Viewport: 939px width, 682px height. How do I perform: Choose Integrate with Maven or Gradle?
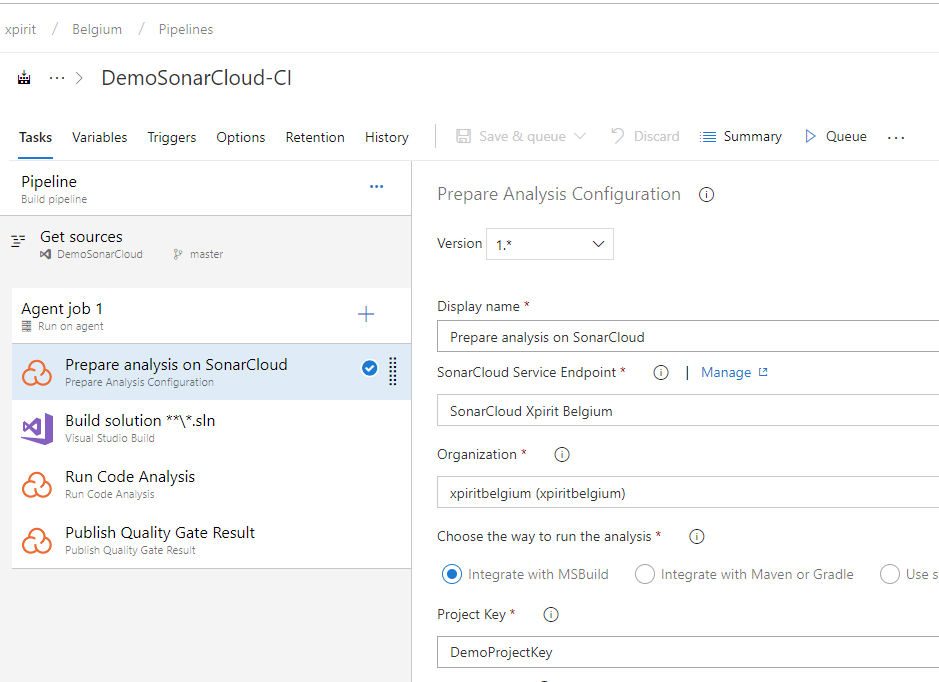pyautogui.click(x=645, y=574)
